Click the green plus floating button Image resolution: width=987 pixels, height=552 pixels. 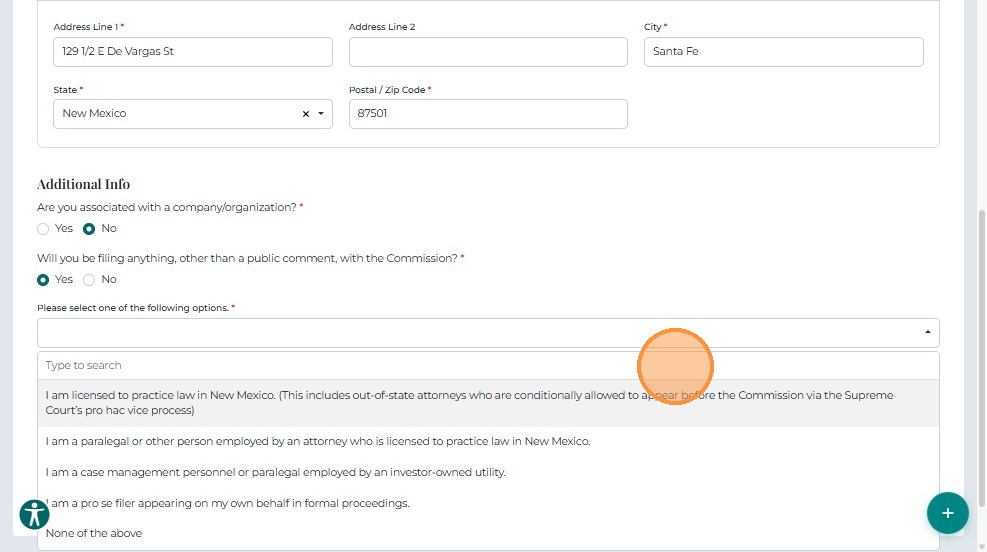[x=946, y=513]
